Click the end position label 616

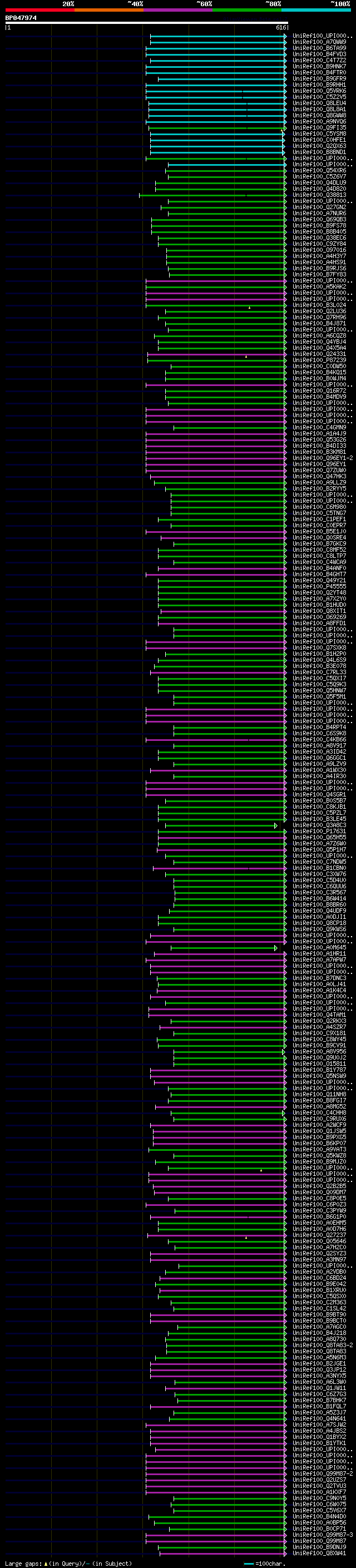[x=280, y=27]
